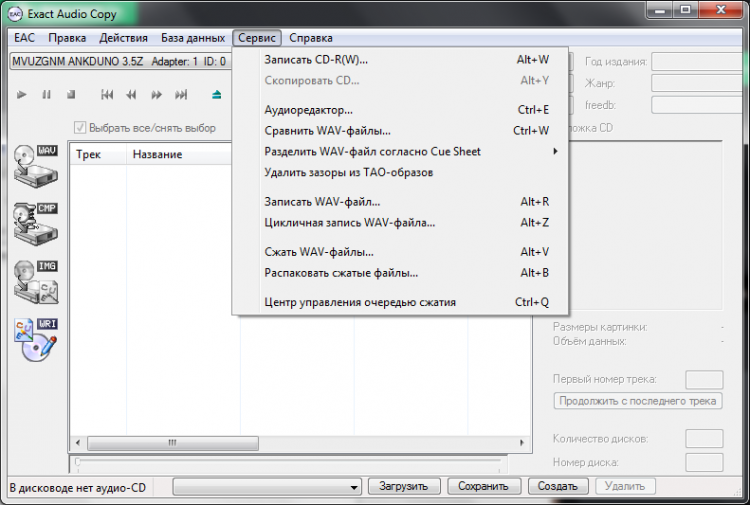Click the WAV copy tracks icon
Image resolution: width=750 pixels, height=505 pixels.
pyautogui.click(x=36, y=166)
